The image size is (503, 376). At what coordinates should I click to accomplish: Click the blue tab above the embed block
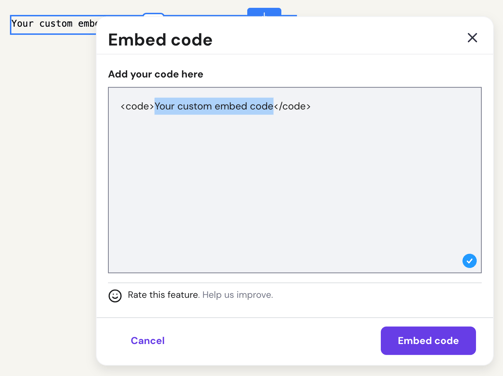pyautogui.click(x=264, y=12)
